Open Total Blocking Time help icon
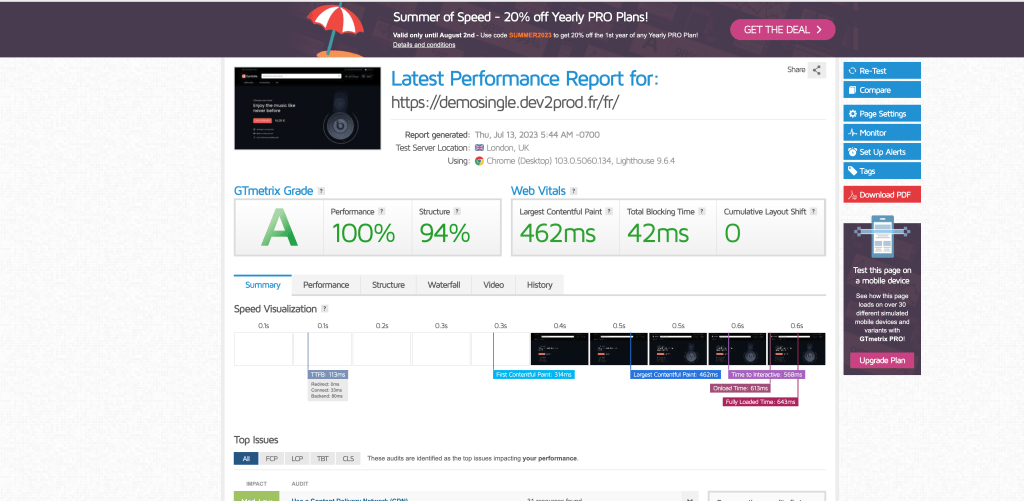Screen dimensions: 1024x501 [x=701, y=212]
